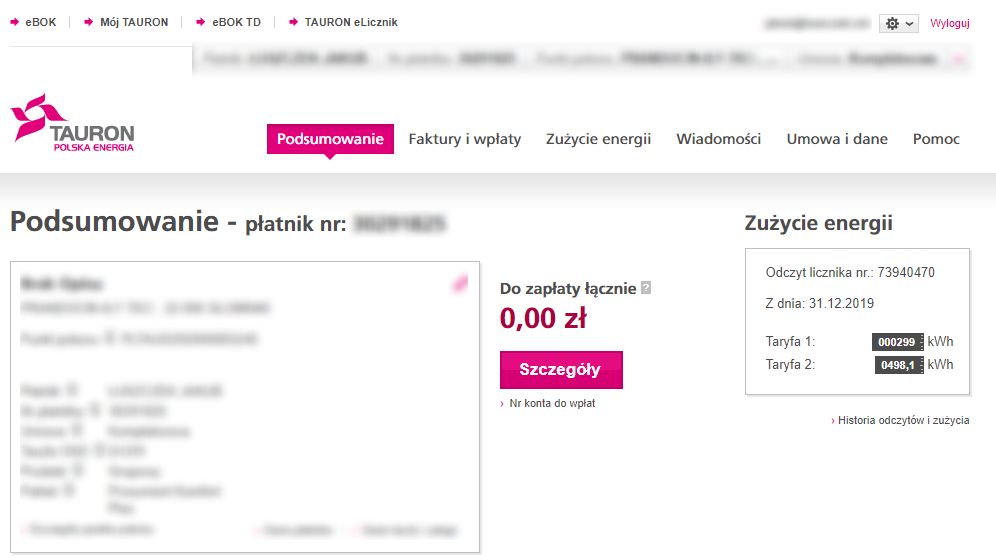Click the TAURON Polska Energia logo
Viewport: 996px width, 560px height.
[72, 124]
